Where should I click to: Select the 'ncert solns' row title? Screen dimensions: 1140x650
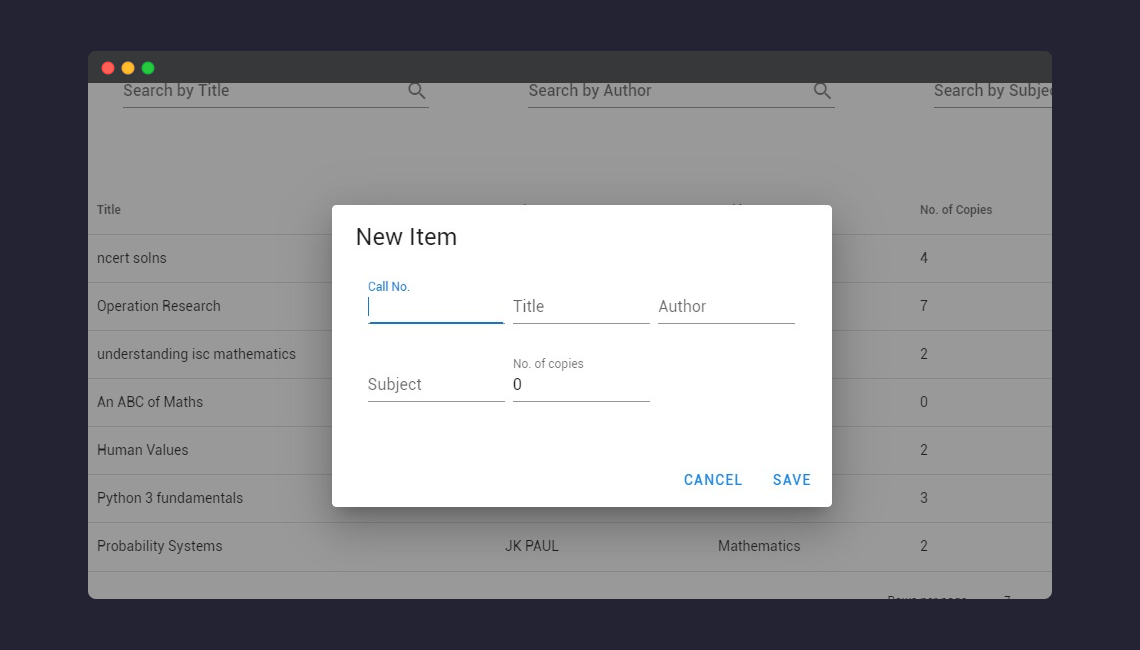click(x=132, y=258)
